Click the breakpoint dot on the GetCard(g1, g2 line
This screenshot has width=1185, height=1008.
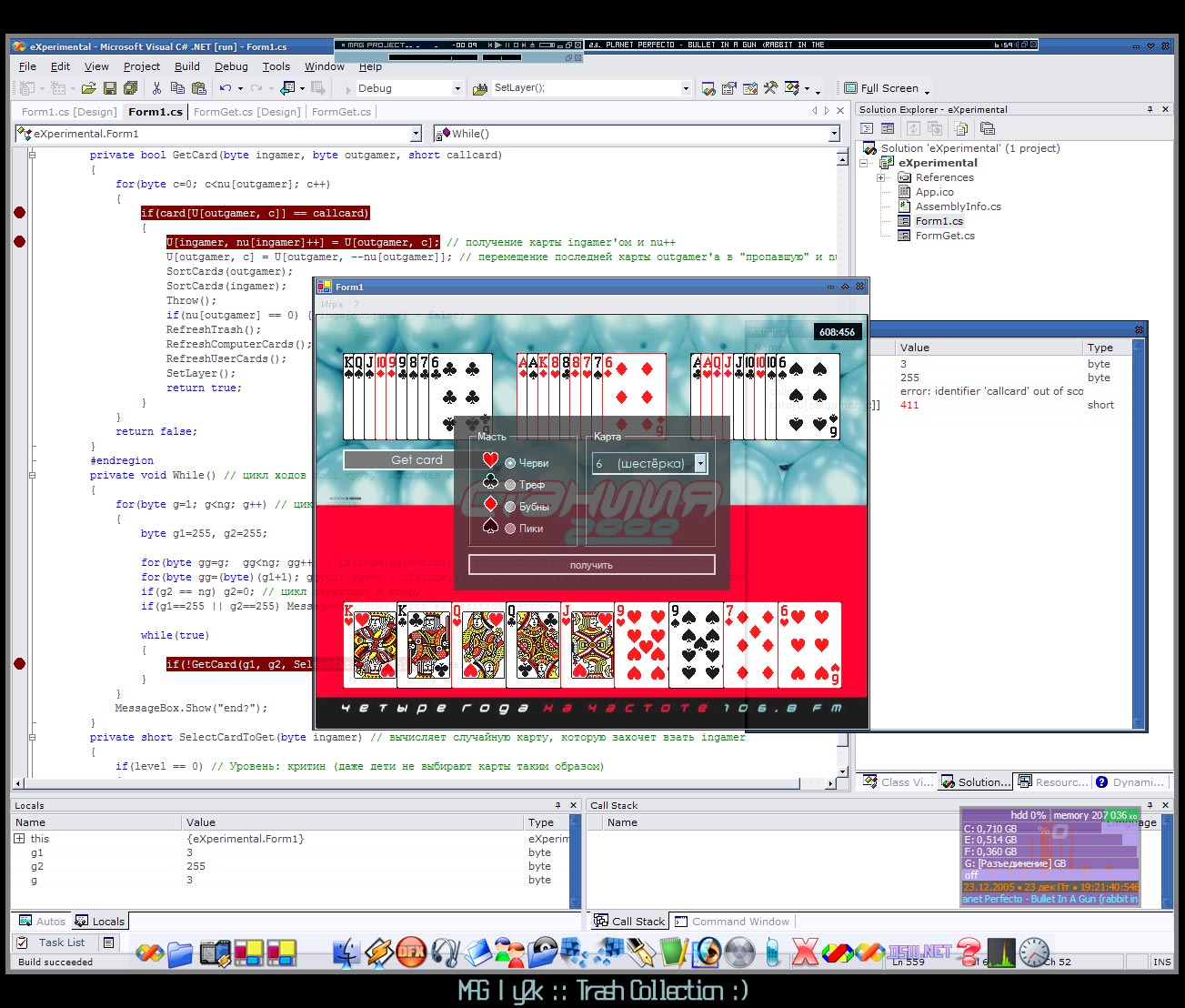tap(20, 664)
